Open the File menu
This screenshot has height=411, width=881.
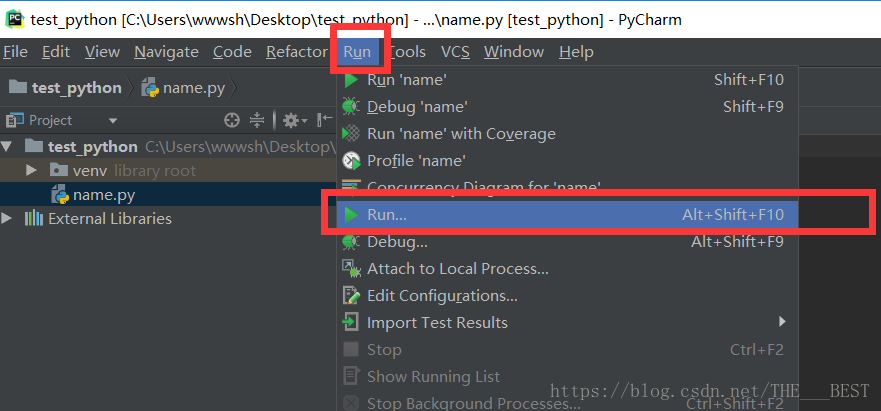click(x=15, y=52)
